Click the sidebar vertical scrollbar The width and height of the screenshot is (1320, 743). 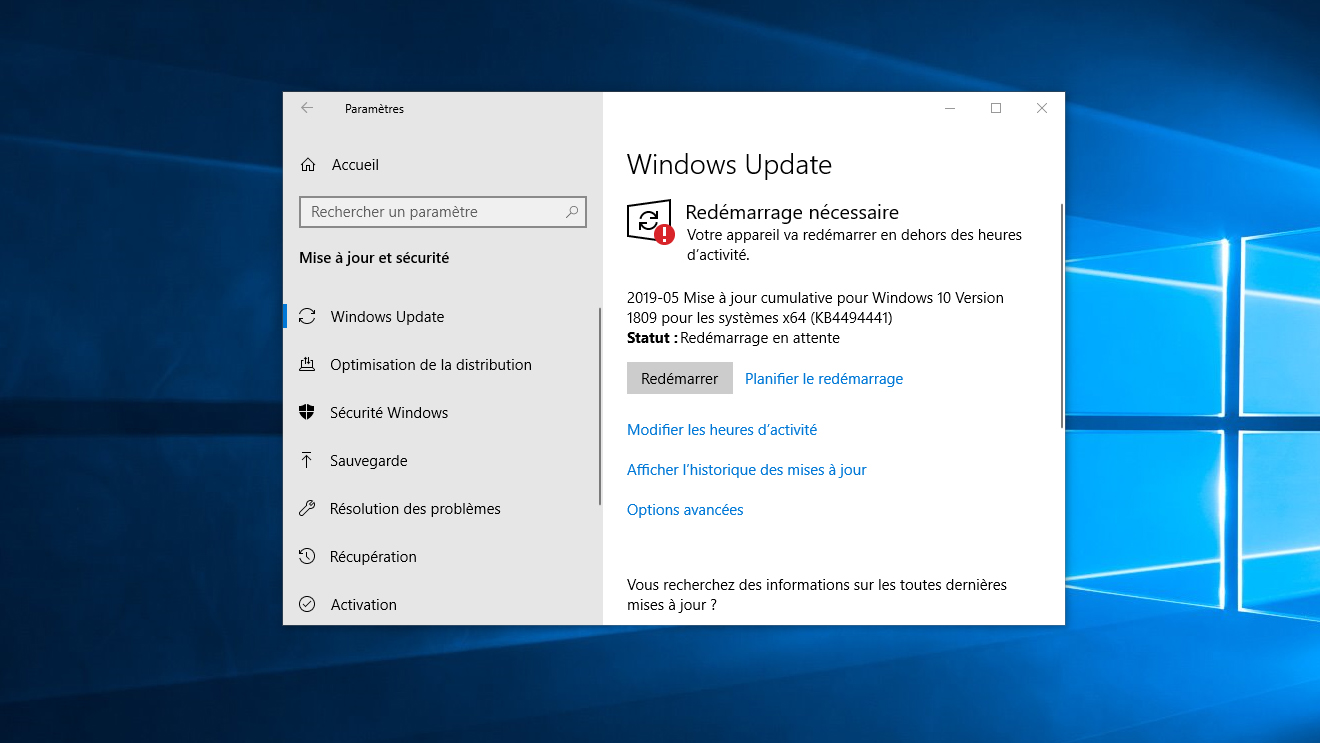click(599, 405)
